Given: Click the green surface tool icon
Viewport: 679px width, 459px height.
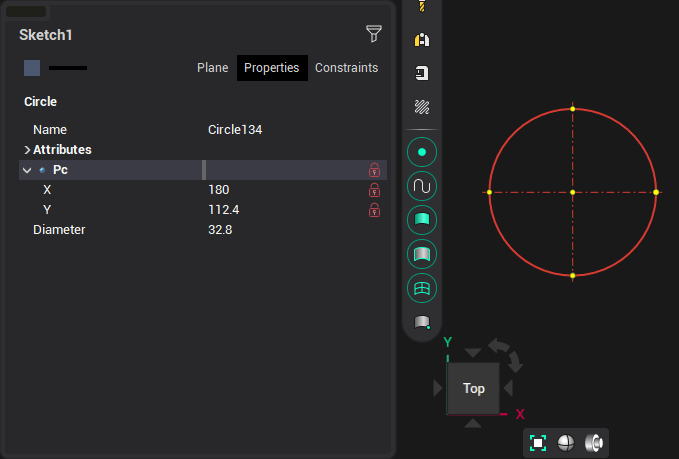Looking at the screenshot, I should (x=422, y=220).
